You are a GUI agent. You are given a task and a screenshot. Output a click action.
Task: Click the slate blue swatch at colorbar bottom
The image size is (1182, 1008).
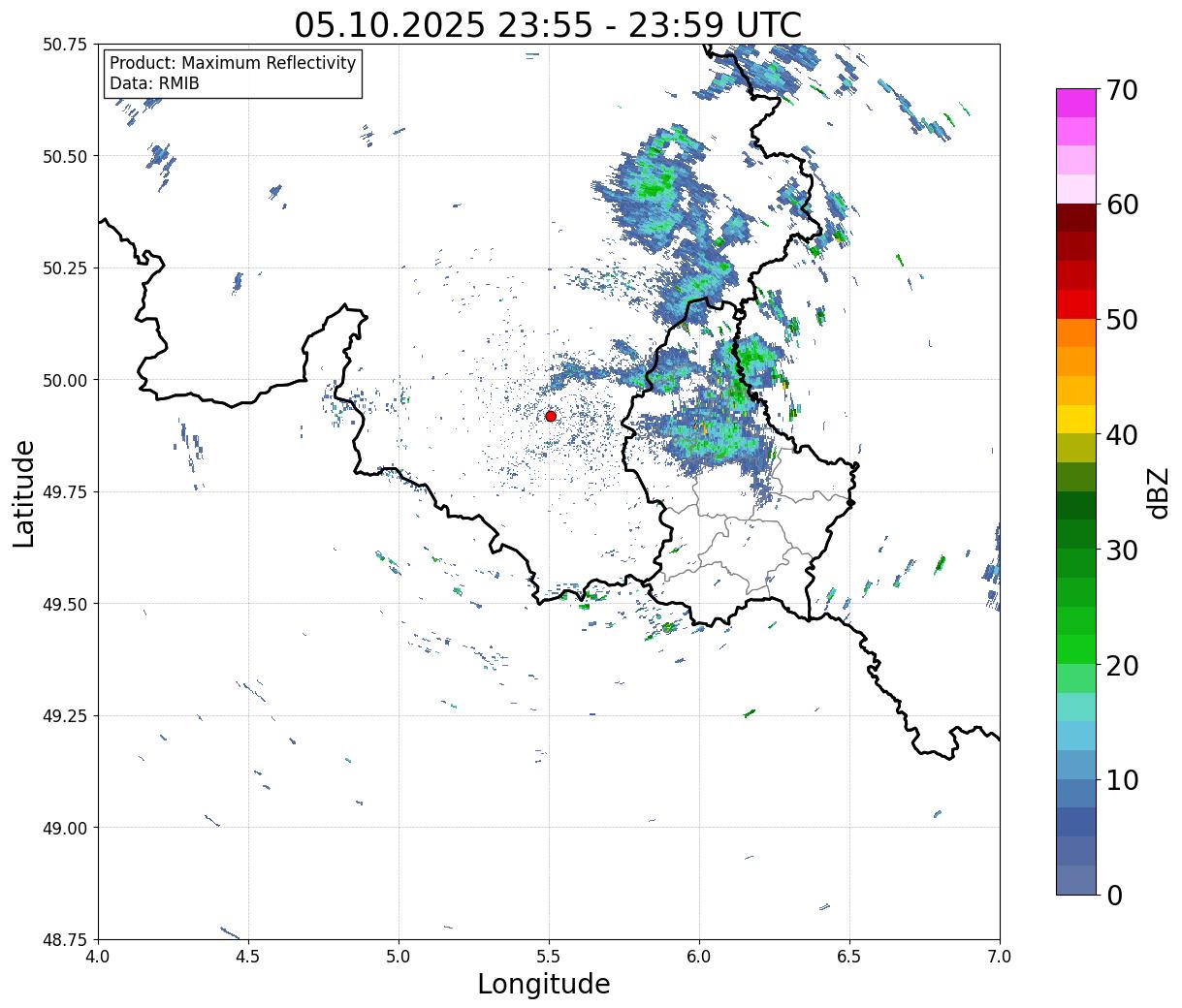click(1076, 879)
